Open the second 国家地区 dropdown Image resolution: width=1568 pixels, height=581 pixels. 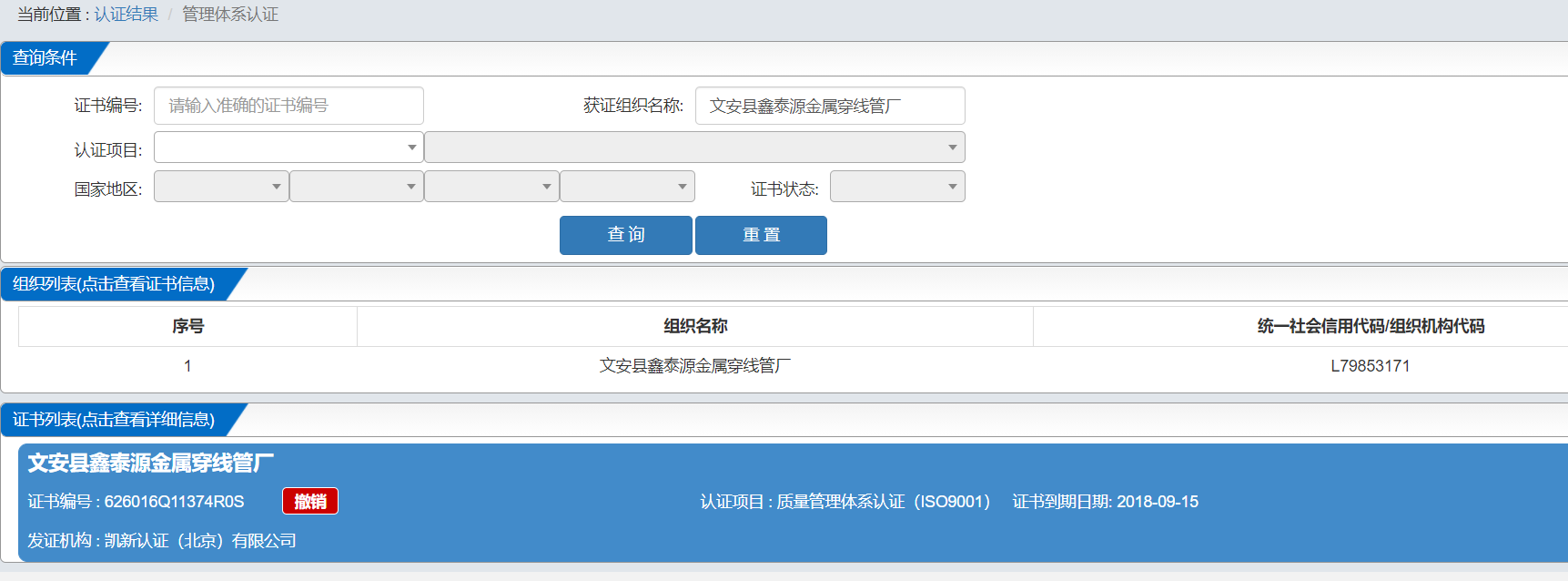point(357,187)
